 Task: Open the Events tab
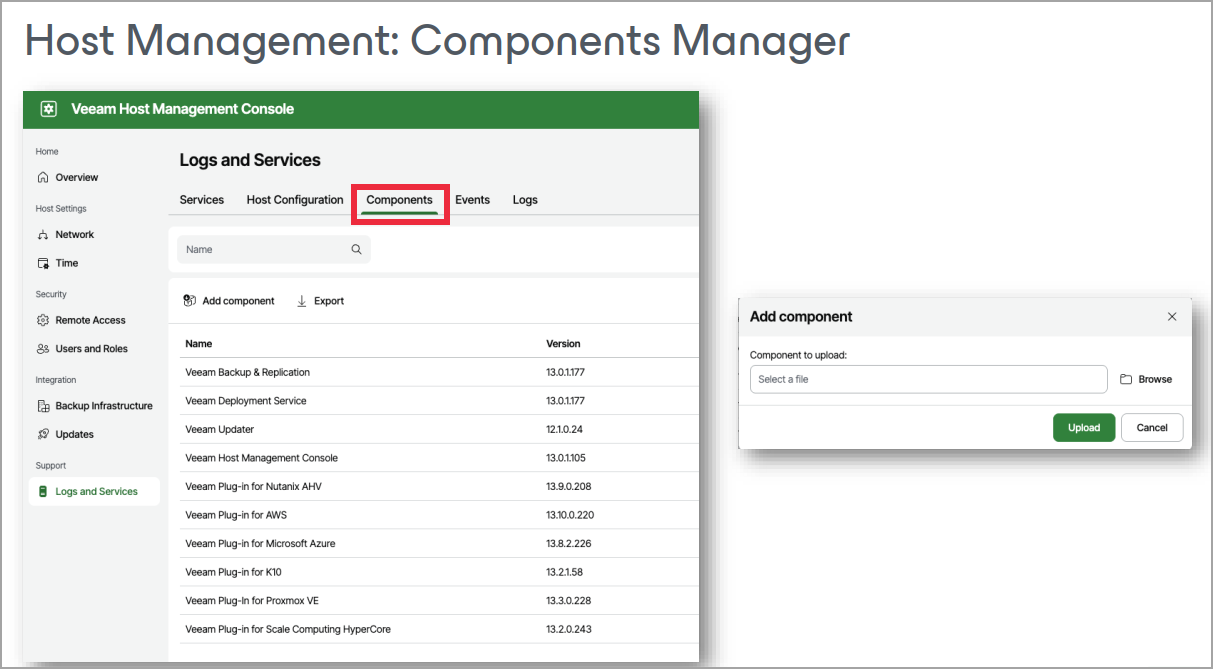pos(472,200)
